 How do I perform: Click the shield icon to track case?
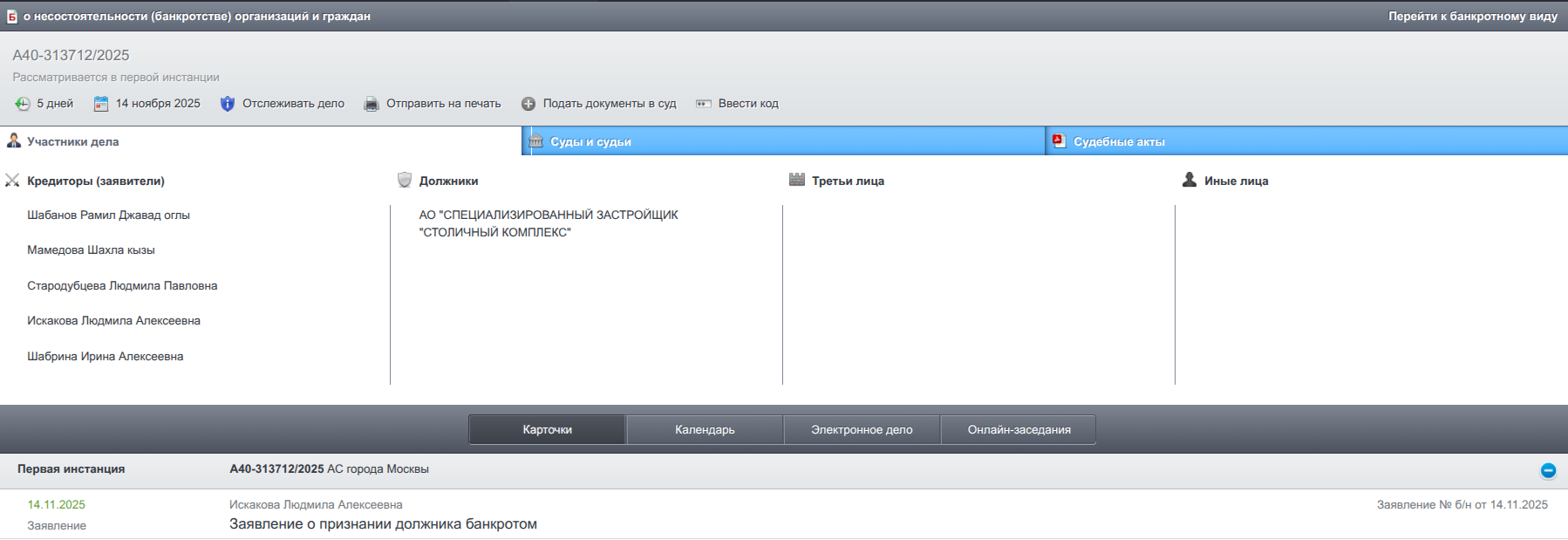[x=228, y=104]
